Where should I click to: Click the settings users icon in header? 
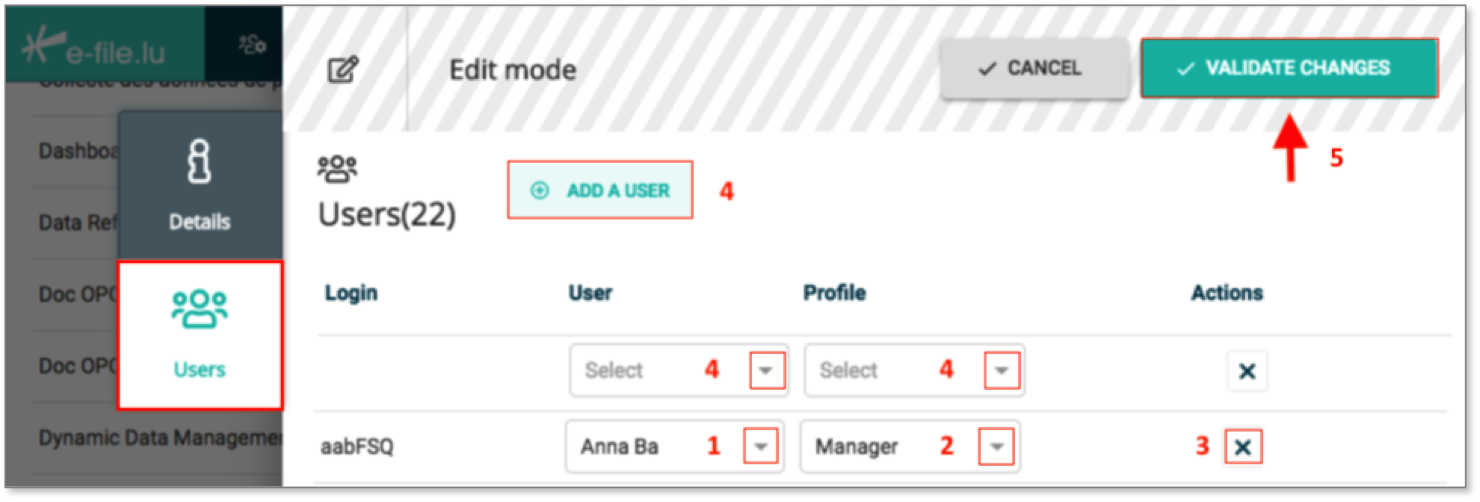(251, 44)
